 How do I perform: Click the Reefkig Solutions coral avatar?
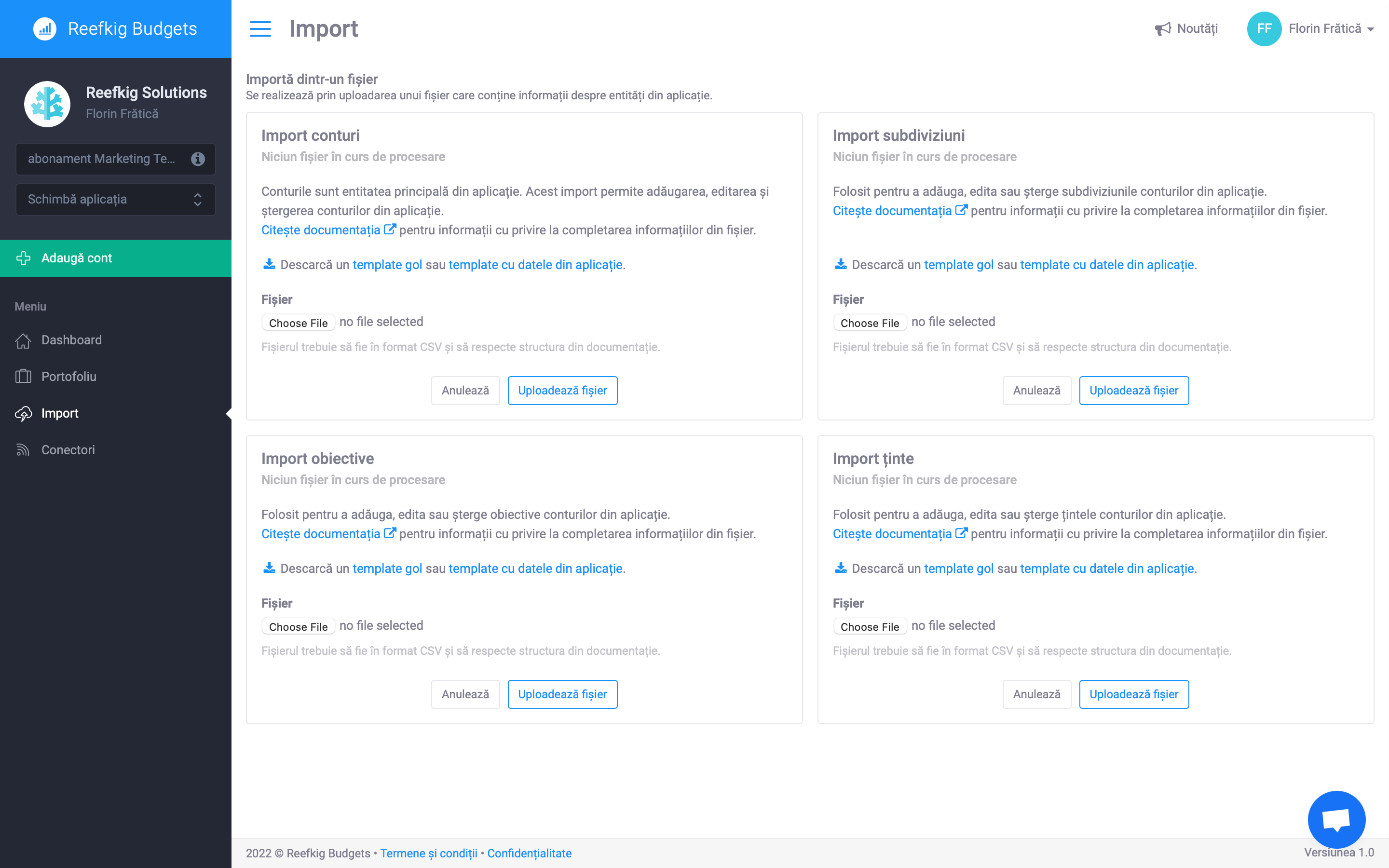click(x=47, y=103)
